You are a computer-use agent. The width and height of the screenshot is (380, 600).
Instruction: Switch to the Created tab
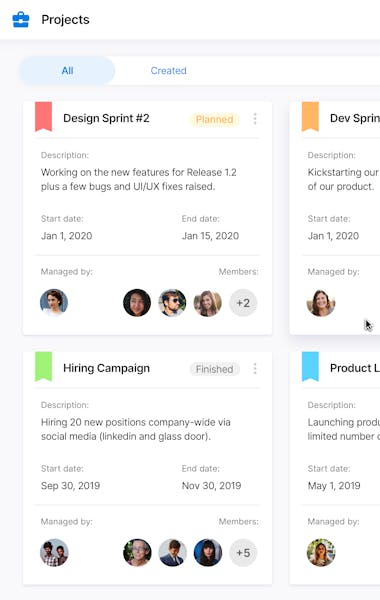pos(168,71)
